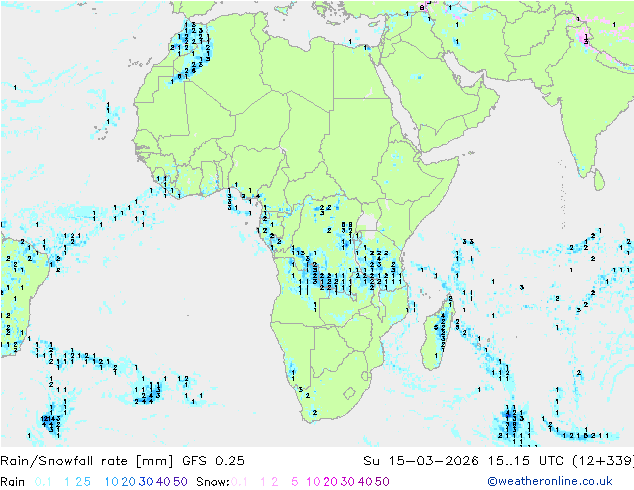Click the "GFS 0.25" model label
Viewport: 634px width, 490px height.
[x=213, y=461]
